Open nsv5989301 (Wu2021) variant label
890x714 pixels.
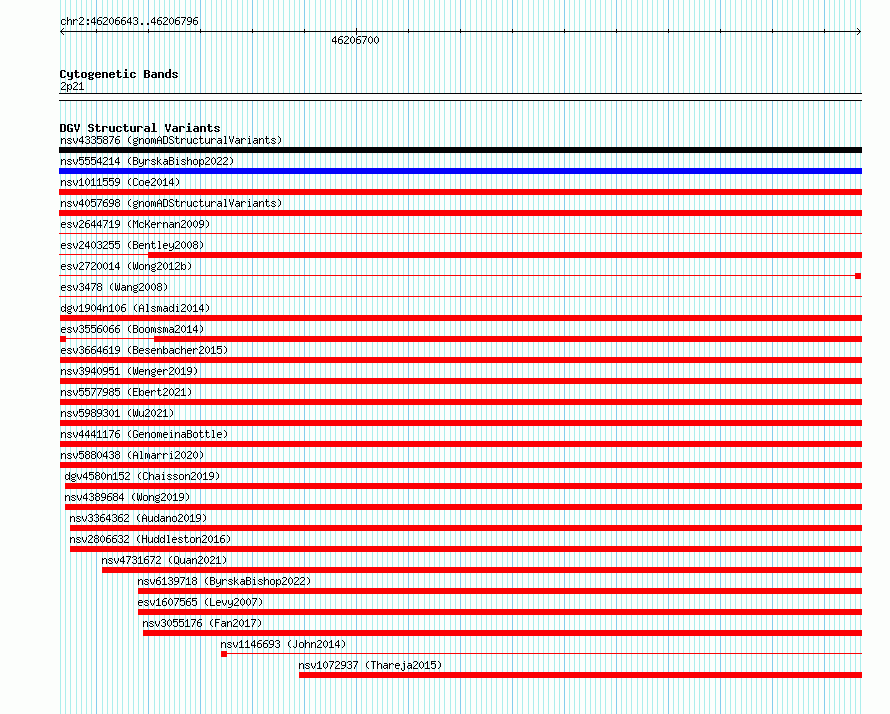click(117, 413)
